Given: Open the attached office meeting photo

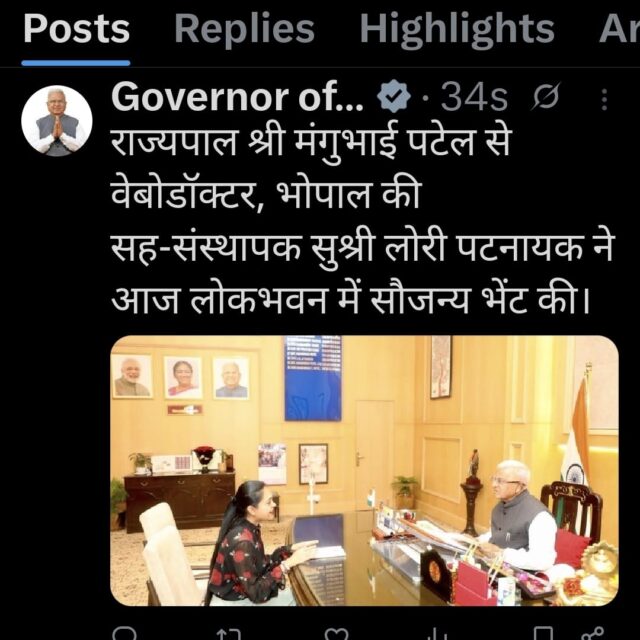Looking at the screenshot, I should 364,471.
